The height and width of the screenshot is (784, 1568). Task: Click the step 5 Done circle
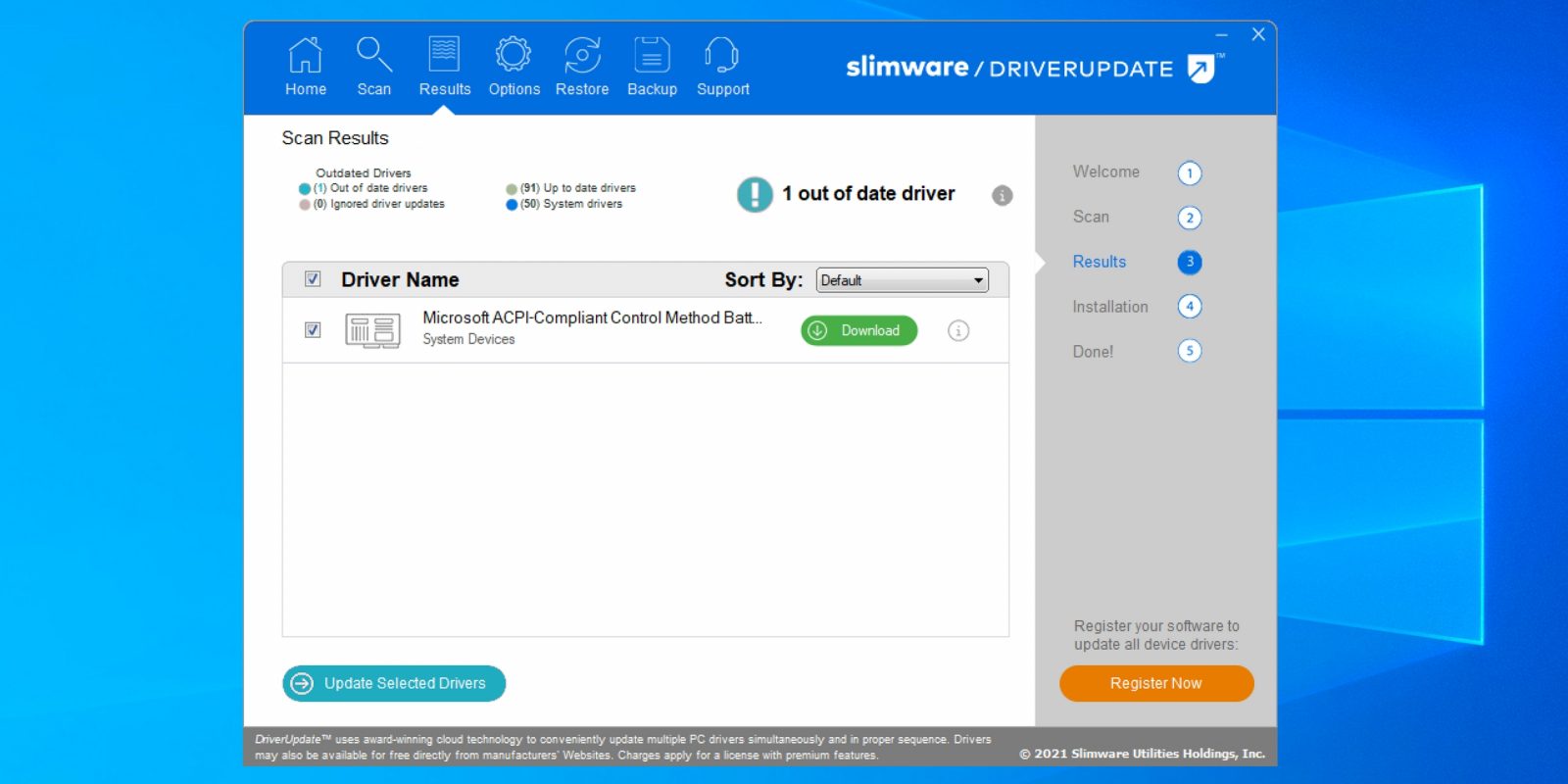[1189, 351]
